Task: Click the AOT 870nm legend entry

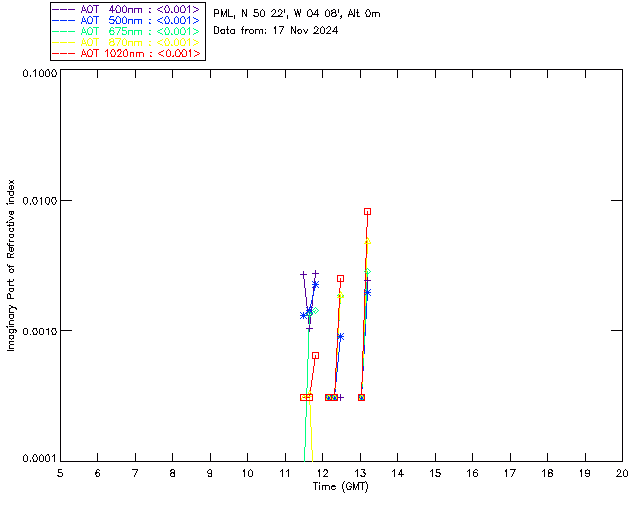Action: click(128, 42)
